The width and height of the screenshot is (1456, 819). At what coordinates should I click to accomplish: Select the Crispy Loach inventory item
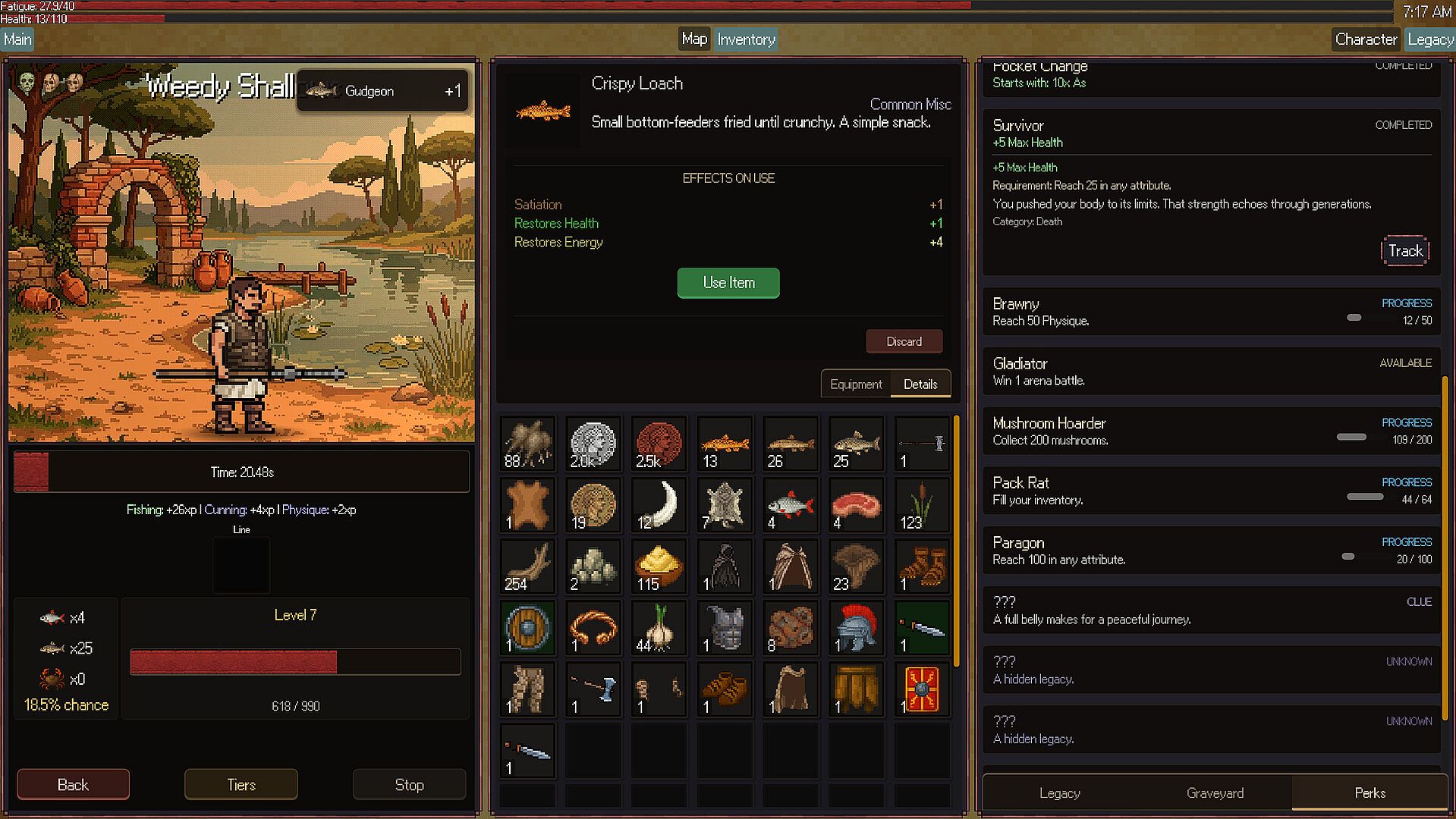click(x=725, y=444)
